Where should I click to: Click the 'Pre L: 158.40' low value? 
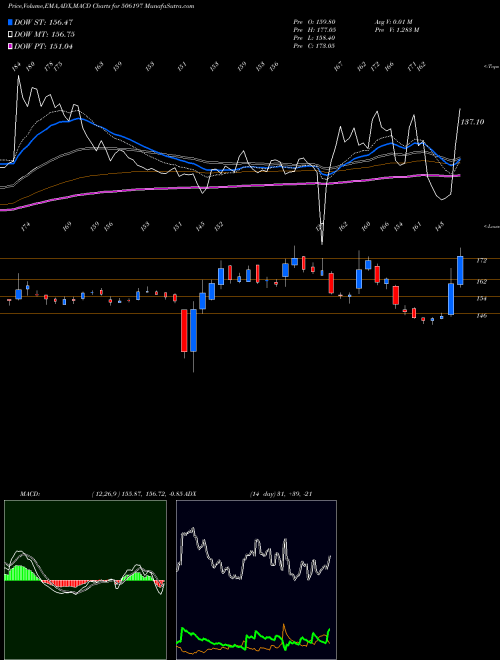pyautogui.click(x=314, y=38)
